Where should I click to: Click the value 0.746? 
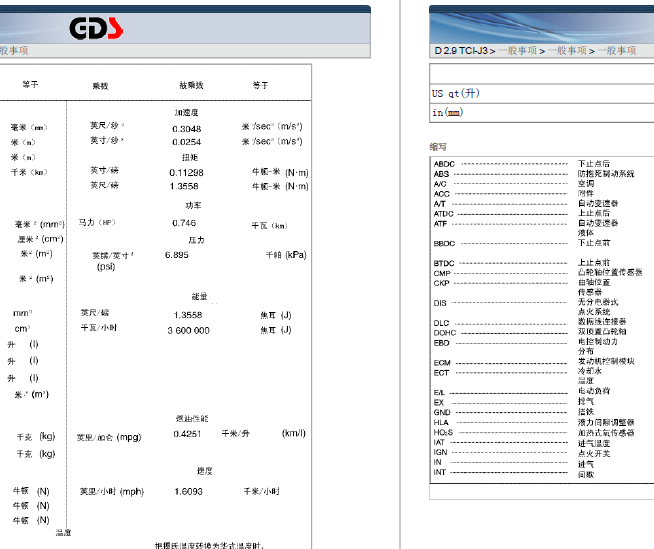tap(184, 223)
